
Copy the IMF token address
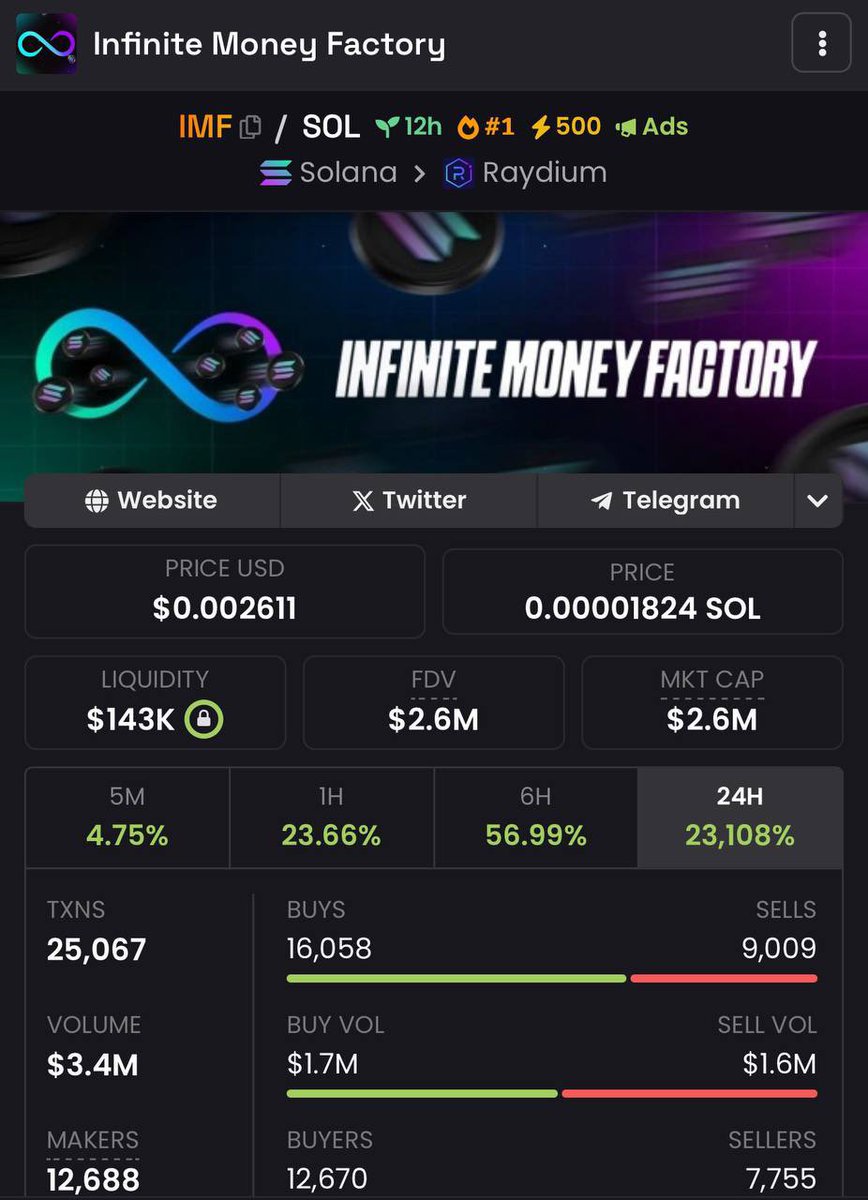250,127
